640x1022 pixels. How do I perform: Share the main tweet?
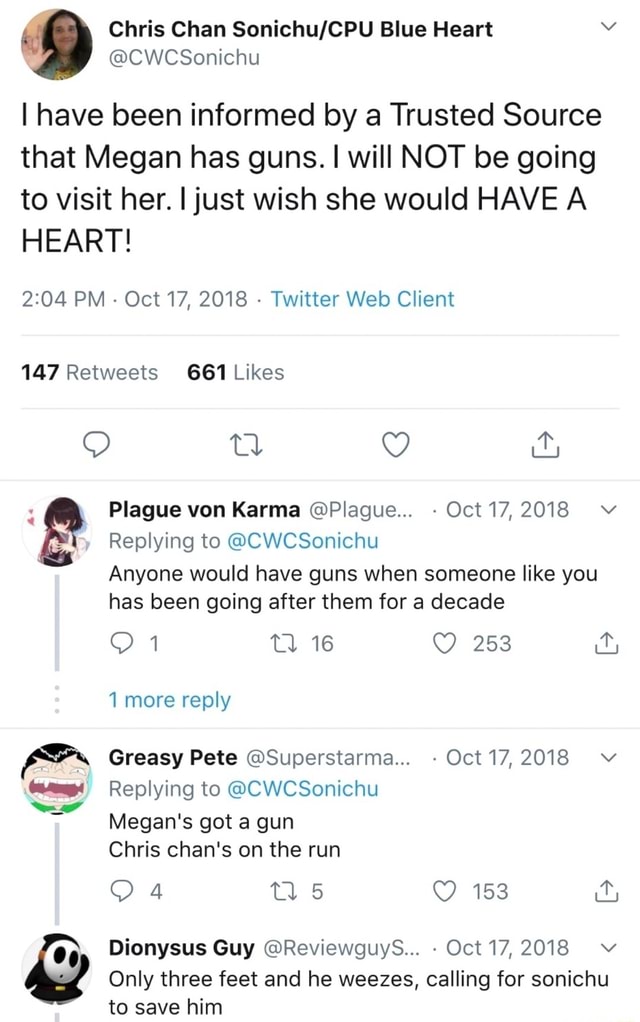click(545, 444)
